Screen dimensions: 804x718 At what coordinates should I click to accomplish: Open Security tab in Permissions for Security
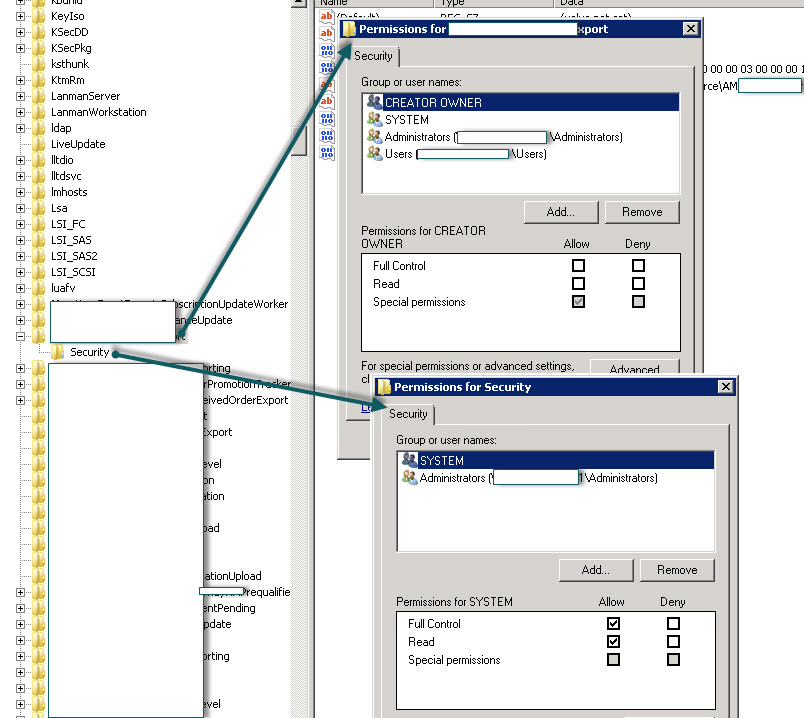tap(408, 414)
